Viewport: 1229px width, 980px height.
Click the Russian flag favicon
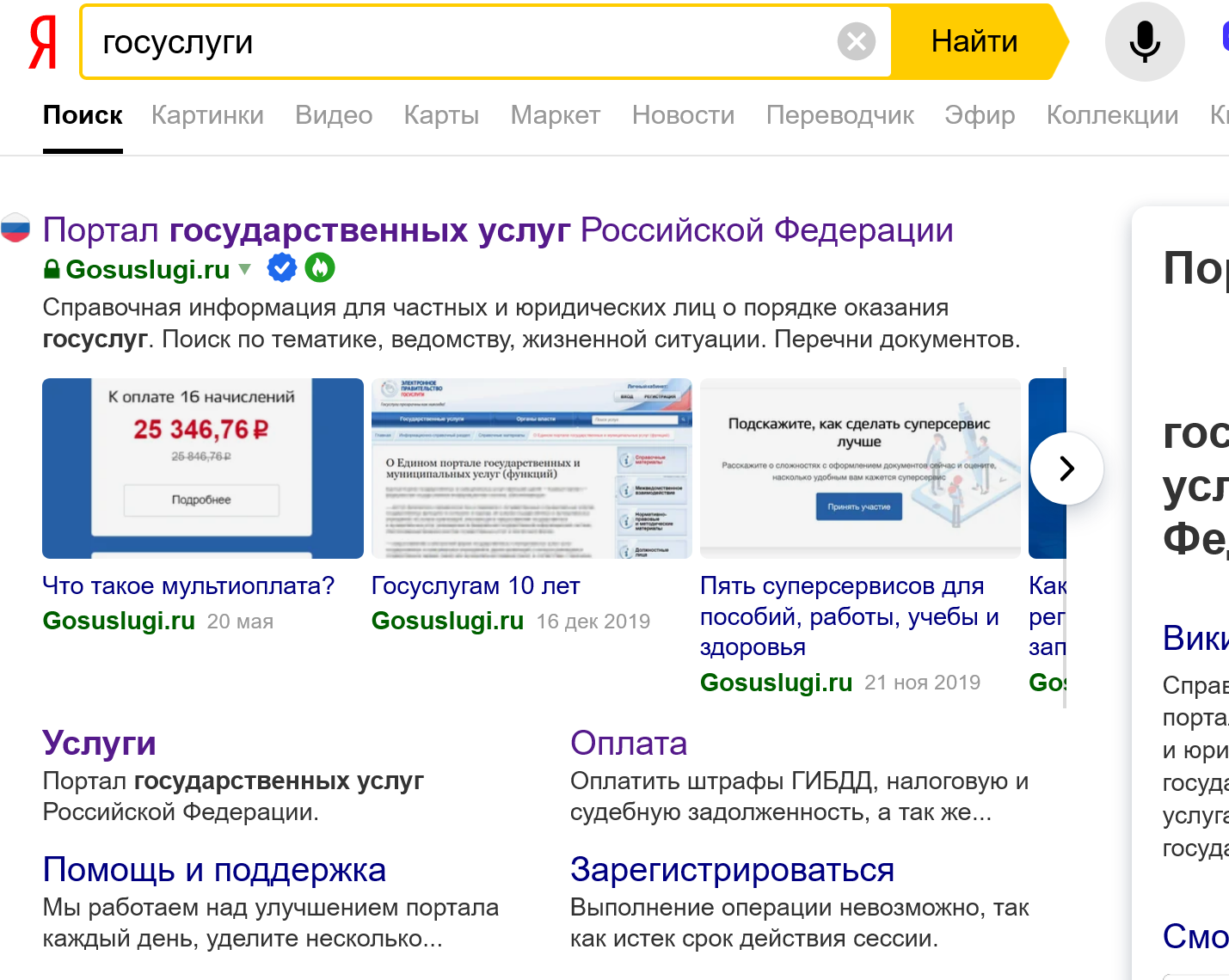click(x=15, y=229)
